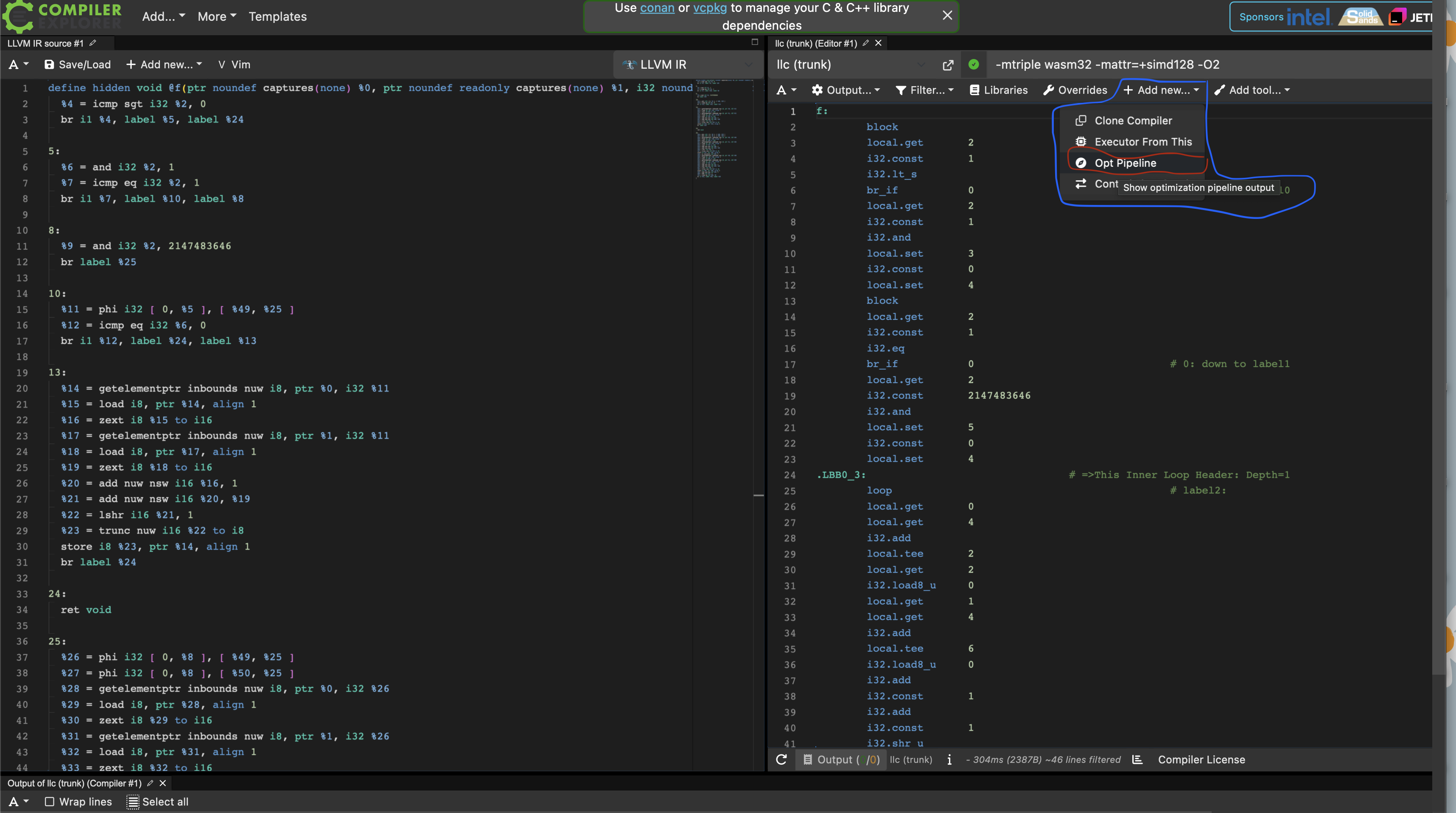Screen dimensions: 1456x813
Task: Enable the Wrap lines checkbox
Action: (x=49, y=802)
